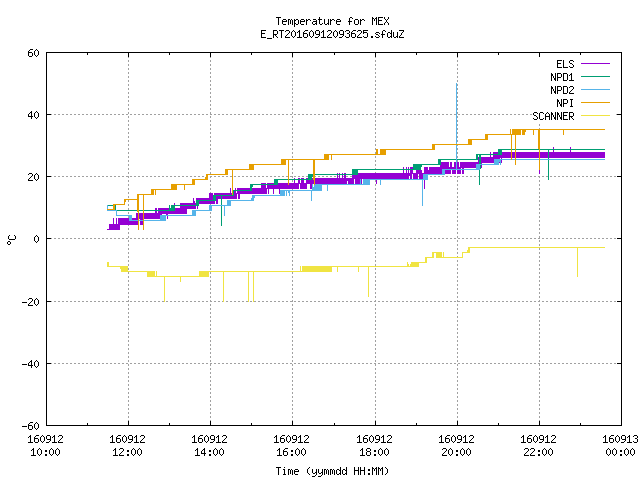Click the y-axis label 20
Image resolution: width=640 pixels, height=480 pixels.
click(x=33, y=177)
